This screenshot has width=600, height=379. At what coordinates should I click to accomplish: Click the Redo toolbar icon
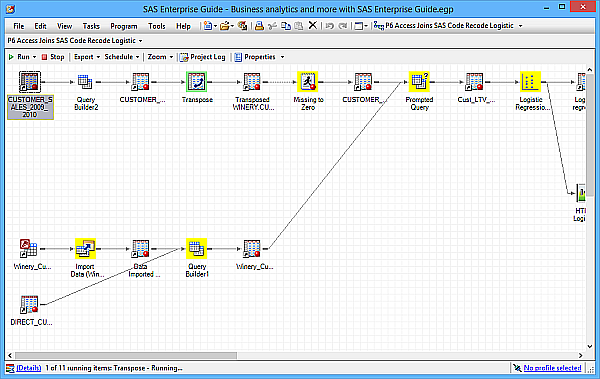(x=343, y=26)
